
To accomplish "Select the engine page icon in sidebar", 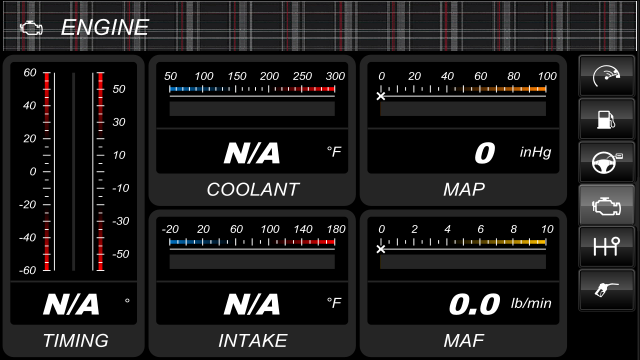I will coord(607,205).
